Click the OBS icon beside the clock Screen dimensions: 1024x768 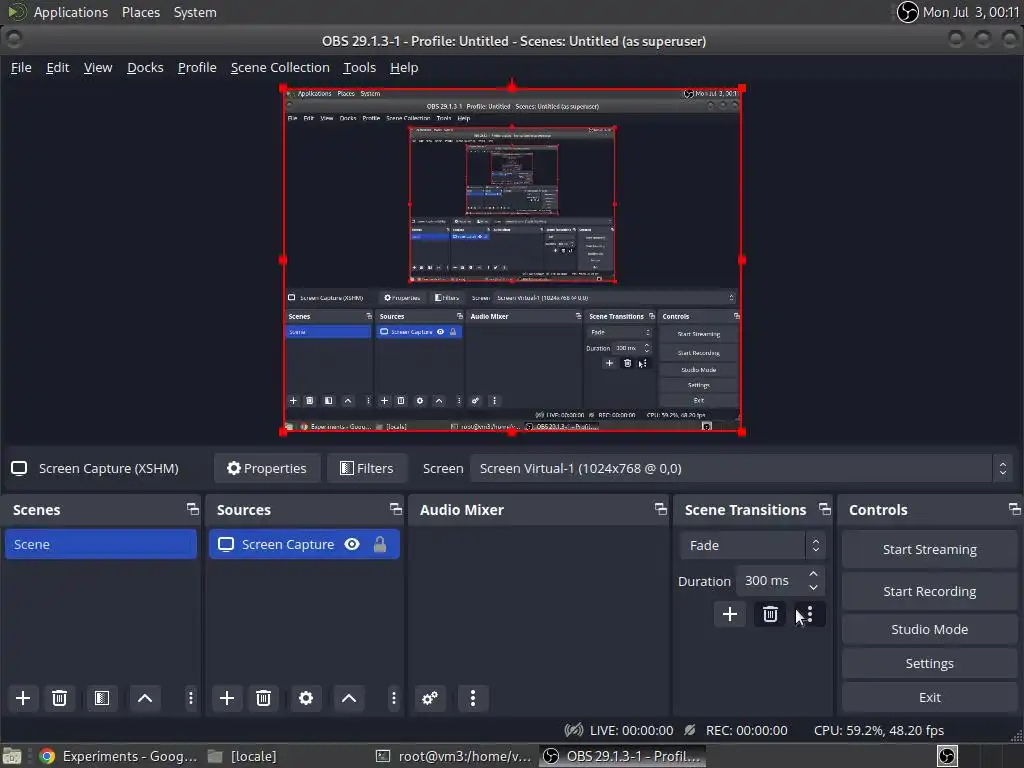(x=907, y=12)
